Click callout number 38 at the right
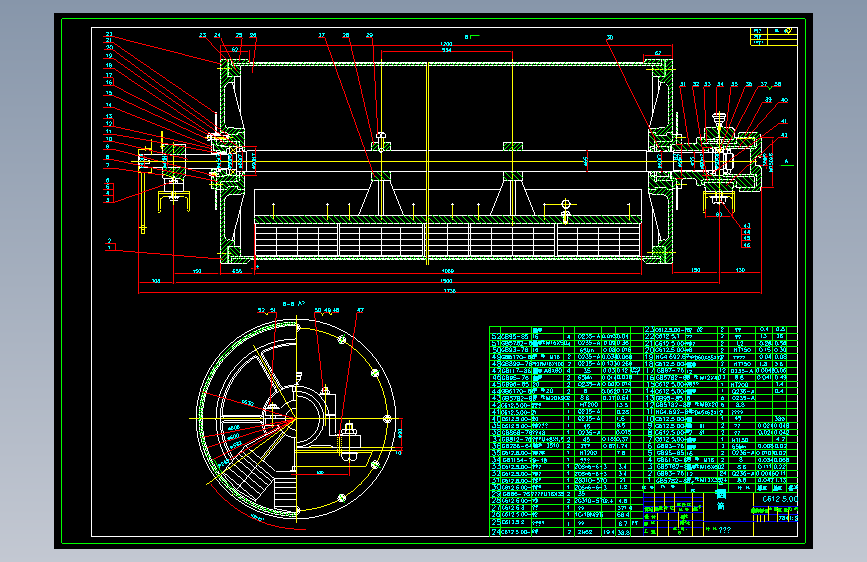 pos(778,85)
